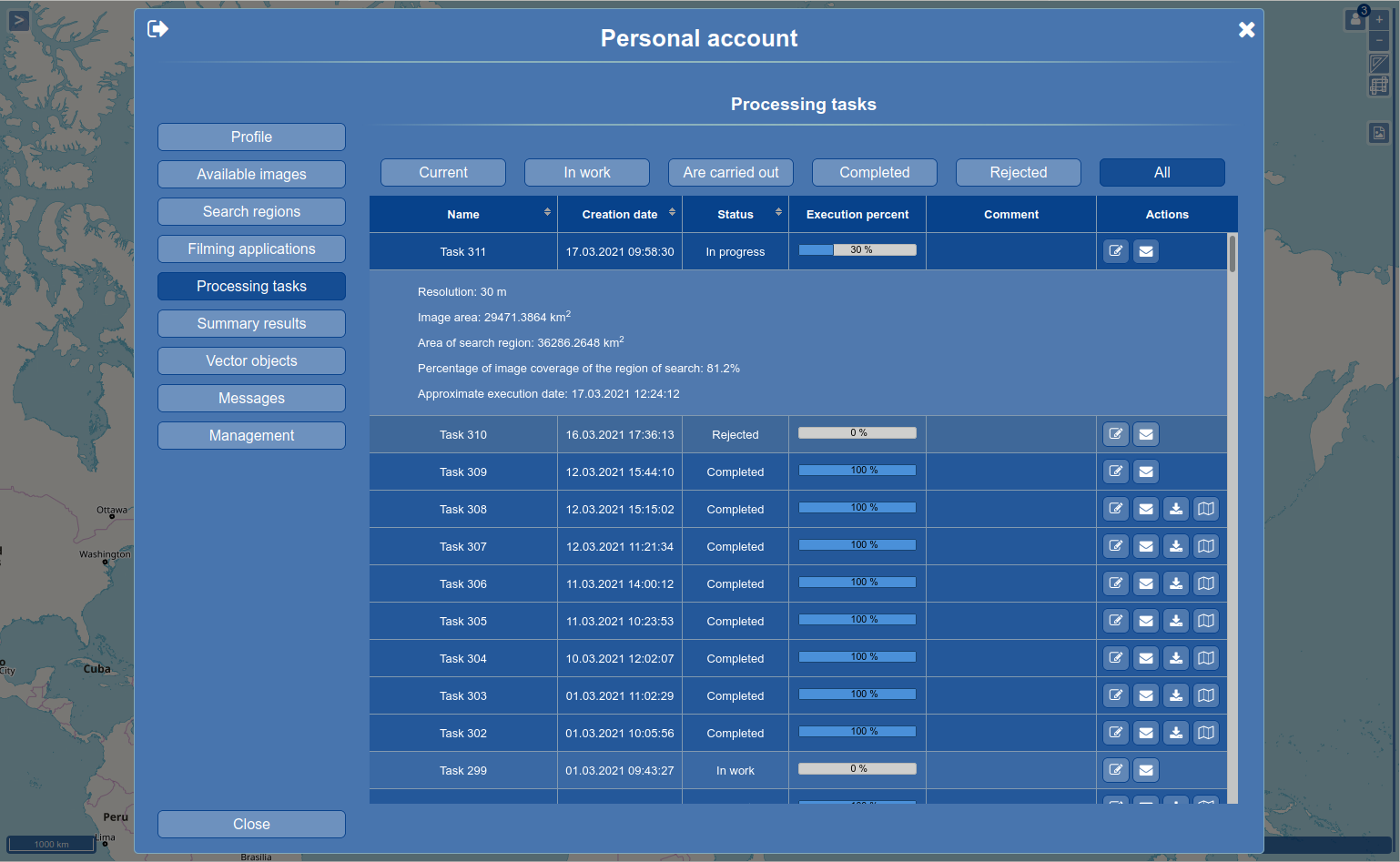Show Task 307 on the map

[1206, 546]
